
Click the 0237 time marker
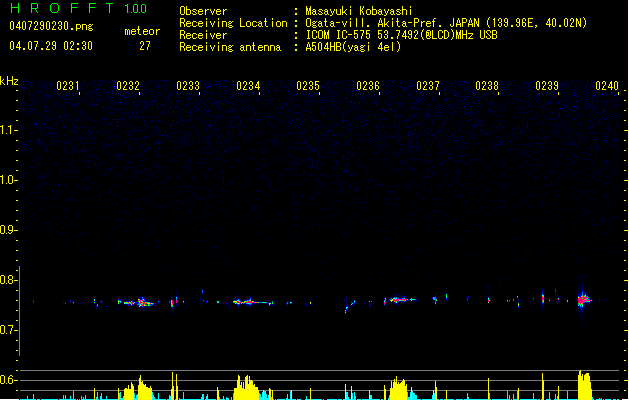(428, 85)
